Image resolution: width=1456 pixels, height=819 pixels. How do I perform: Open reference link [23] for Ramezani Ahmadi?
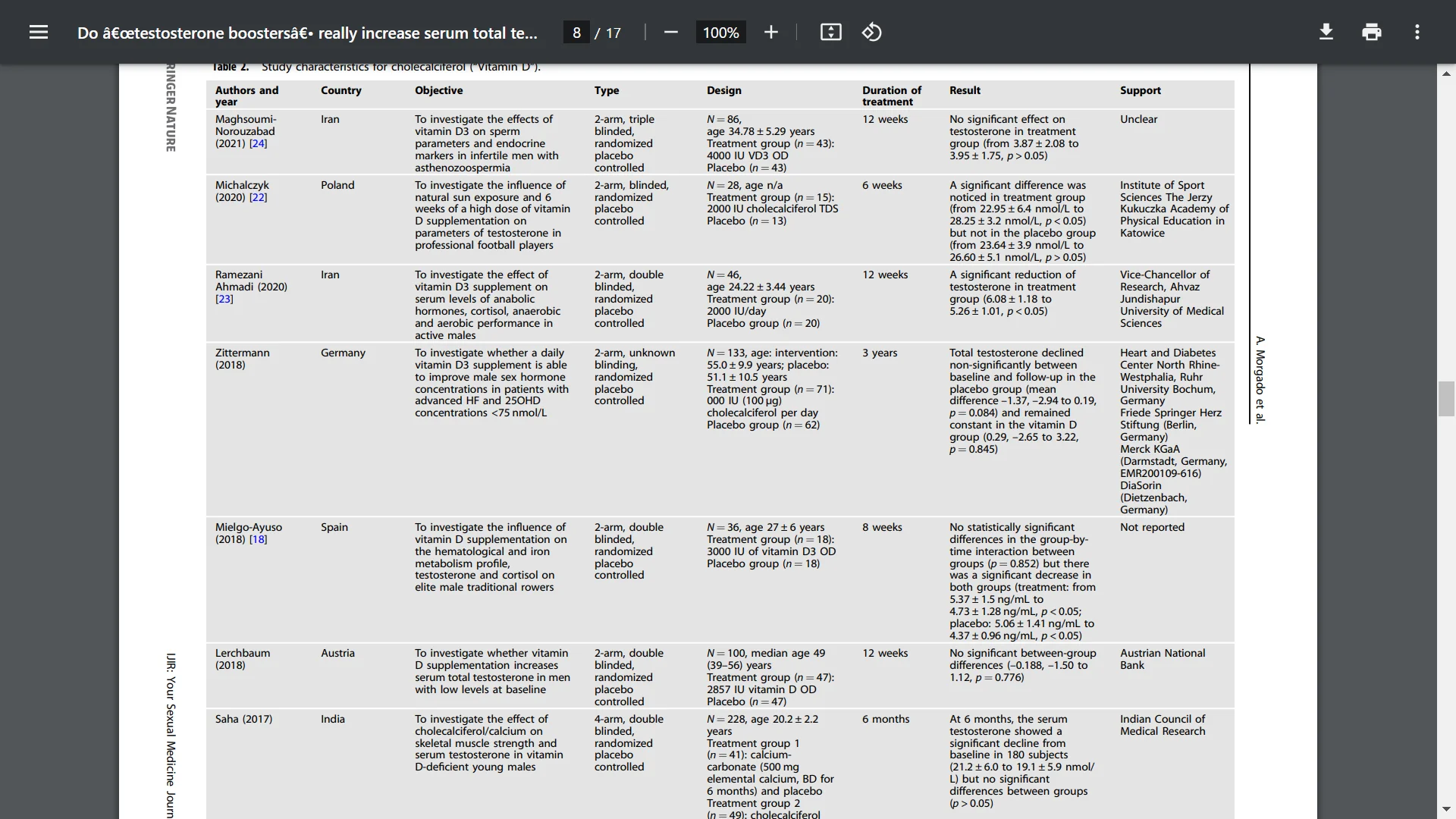pyautogui.click(x=224, y=299)
